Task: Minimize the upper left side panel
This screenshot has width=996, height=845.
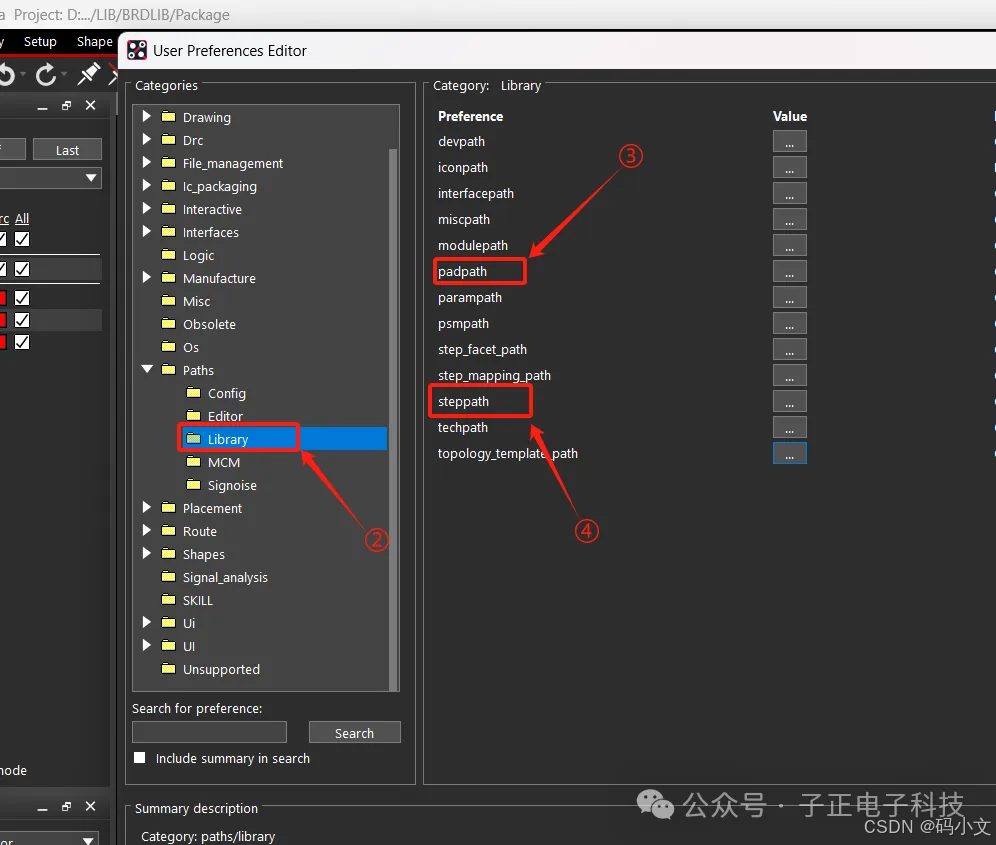Action: 43,109
